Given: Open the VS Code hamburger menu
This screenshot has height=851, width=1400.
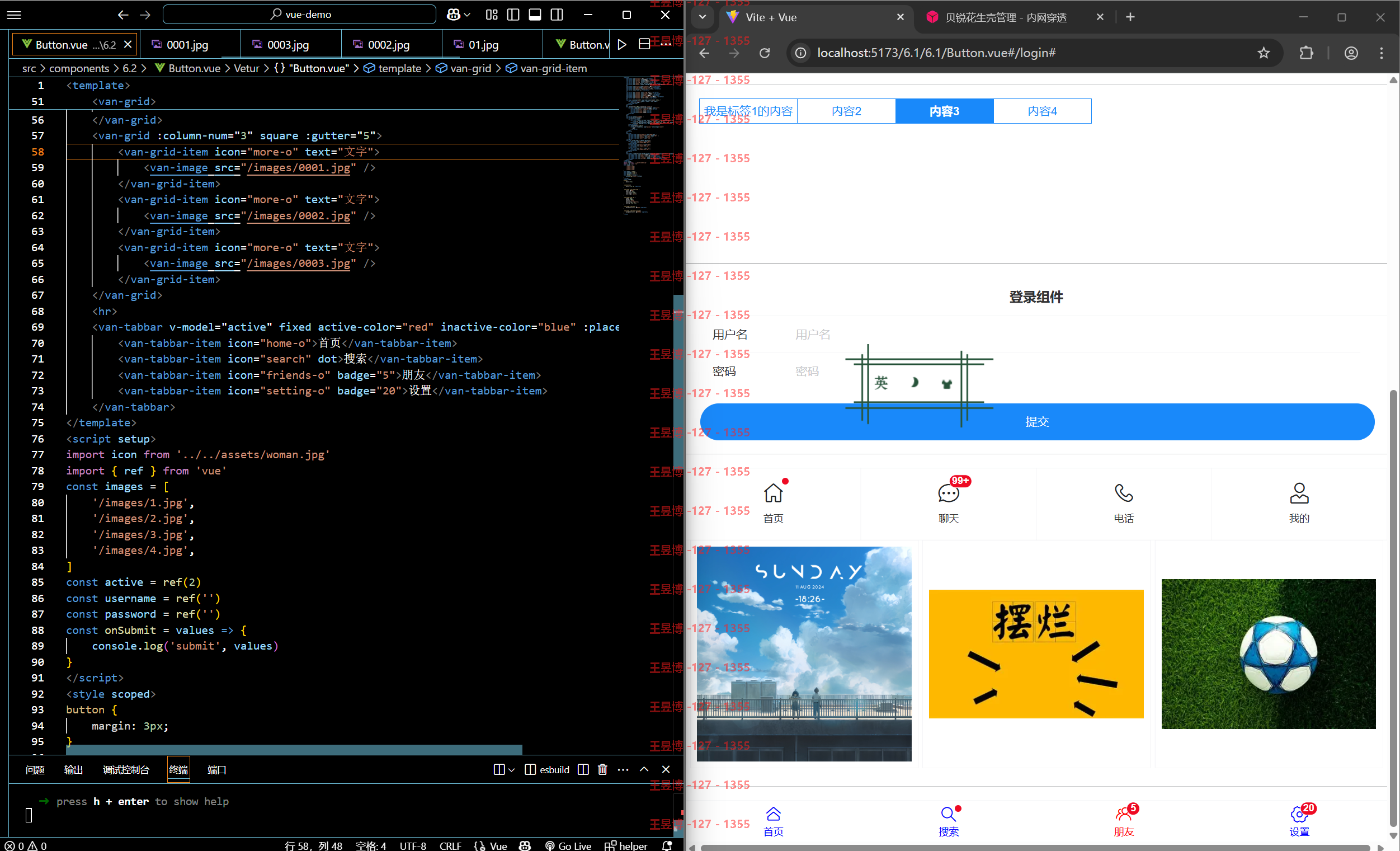Looking at the screenshot, I should point(14,15).
